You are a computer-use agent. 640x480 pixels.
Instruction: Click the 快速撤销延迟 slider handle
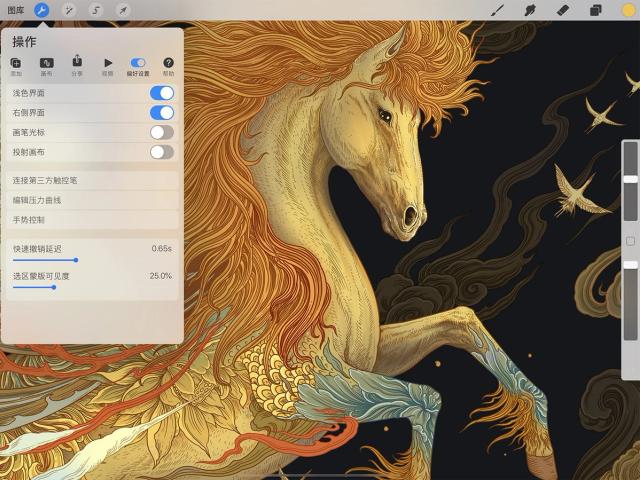click(x=76, y=260)
